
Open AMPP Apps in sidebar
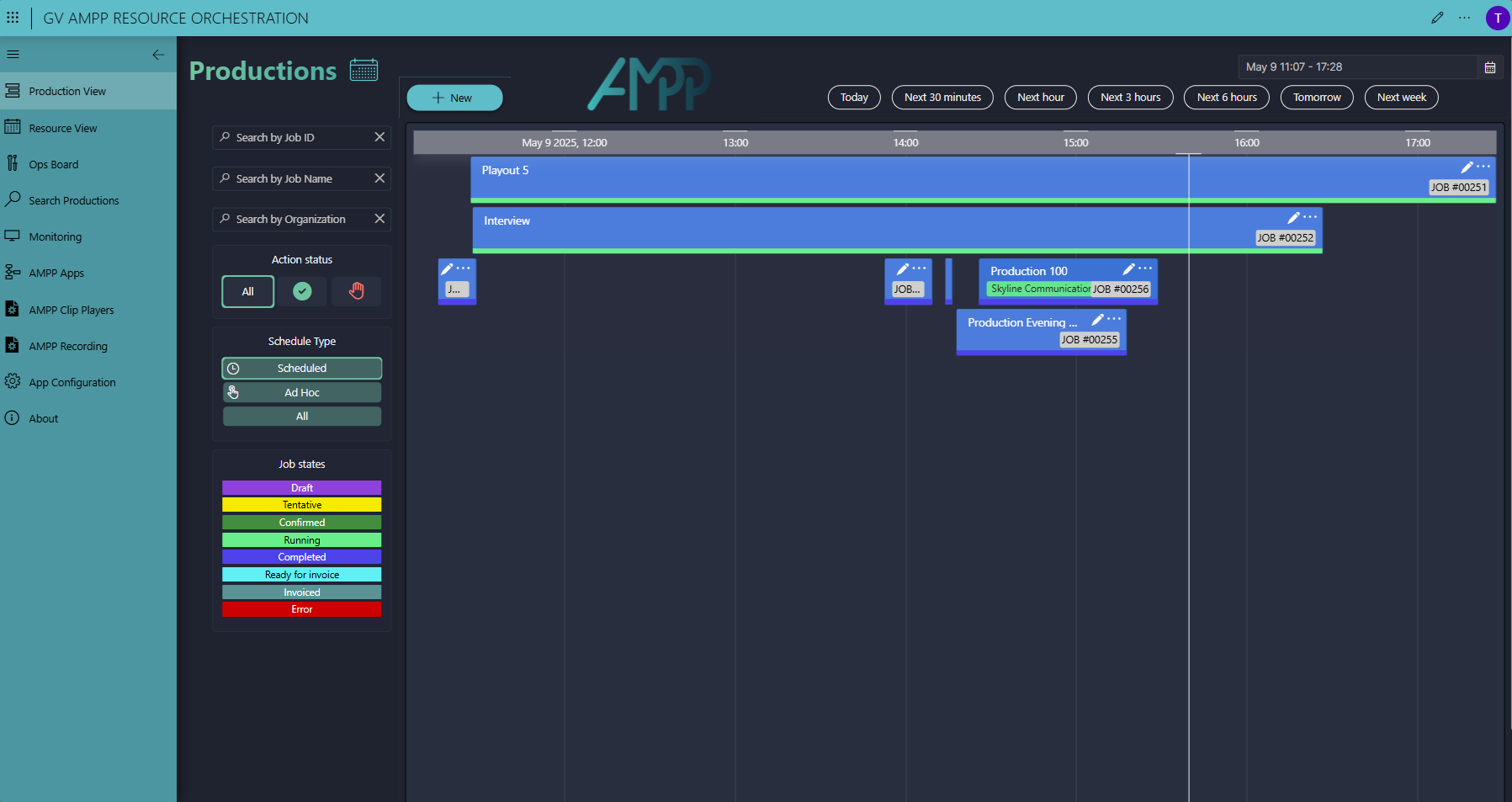pos(88,273)
